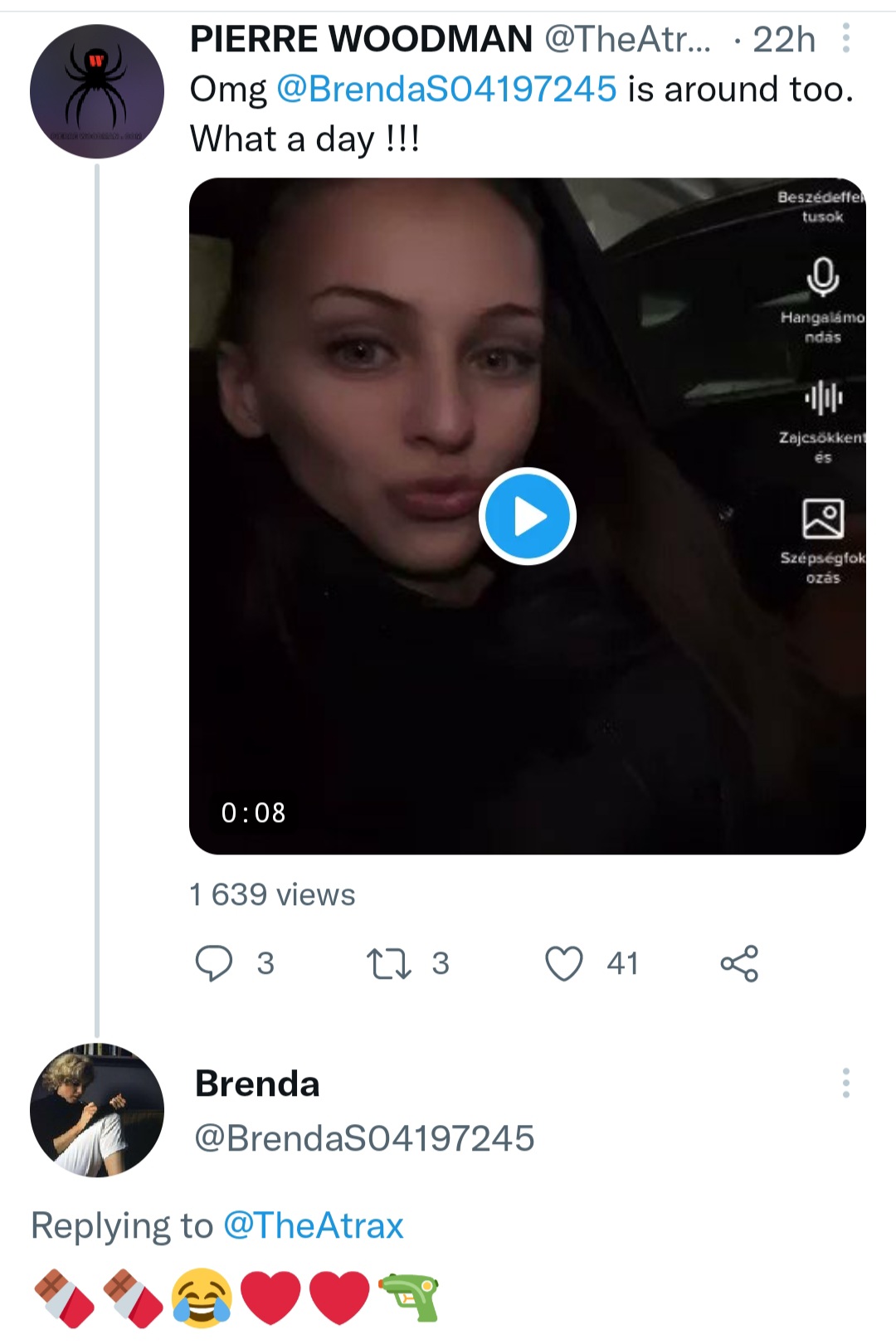Viewport: 896px width, 1344px height.
Task: Open more options on Pierre Woodman tweet
Action: point(845,38)
